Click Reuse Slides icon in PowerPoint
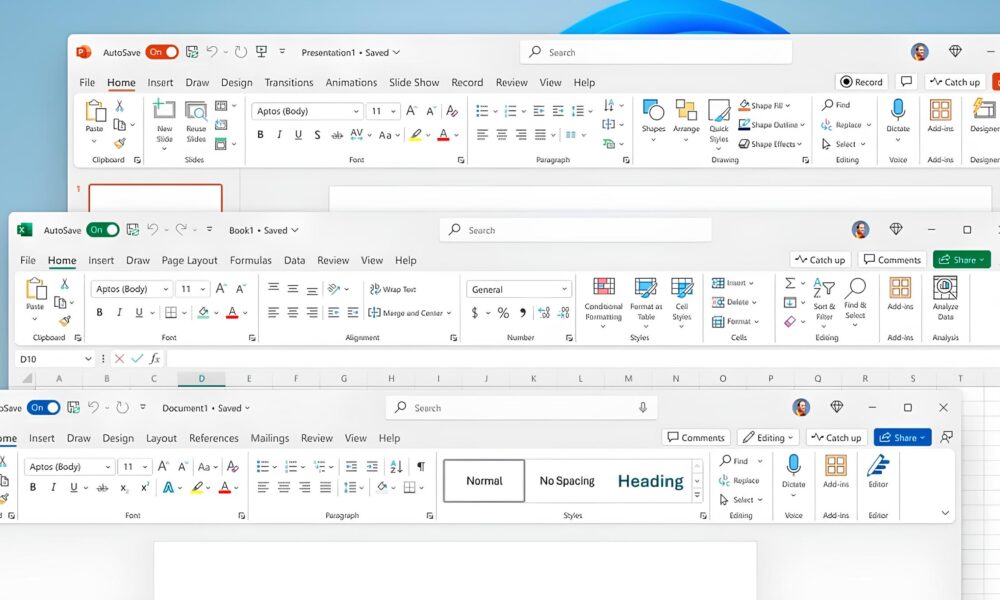 (x=196, y=110)
